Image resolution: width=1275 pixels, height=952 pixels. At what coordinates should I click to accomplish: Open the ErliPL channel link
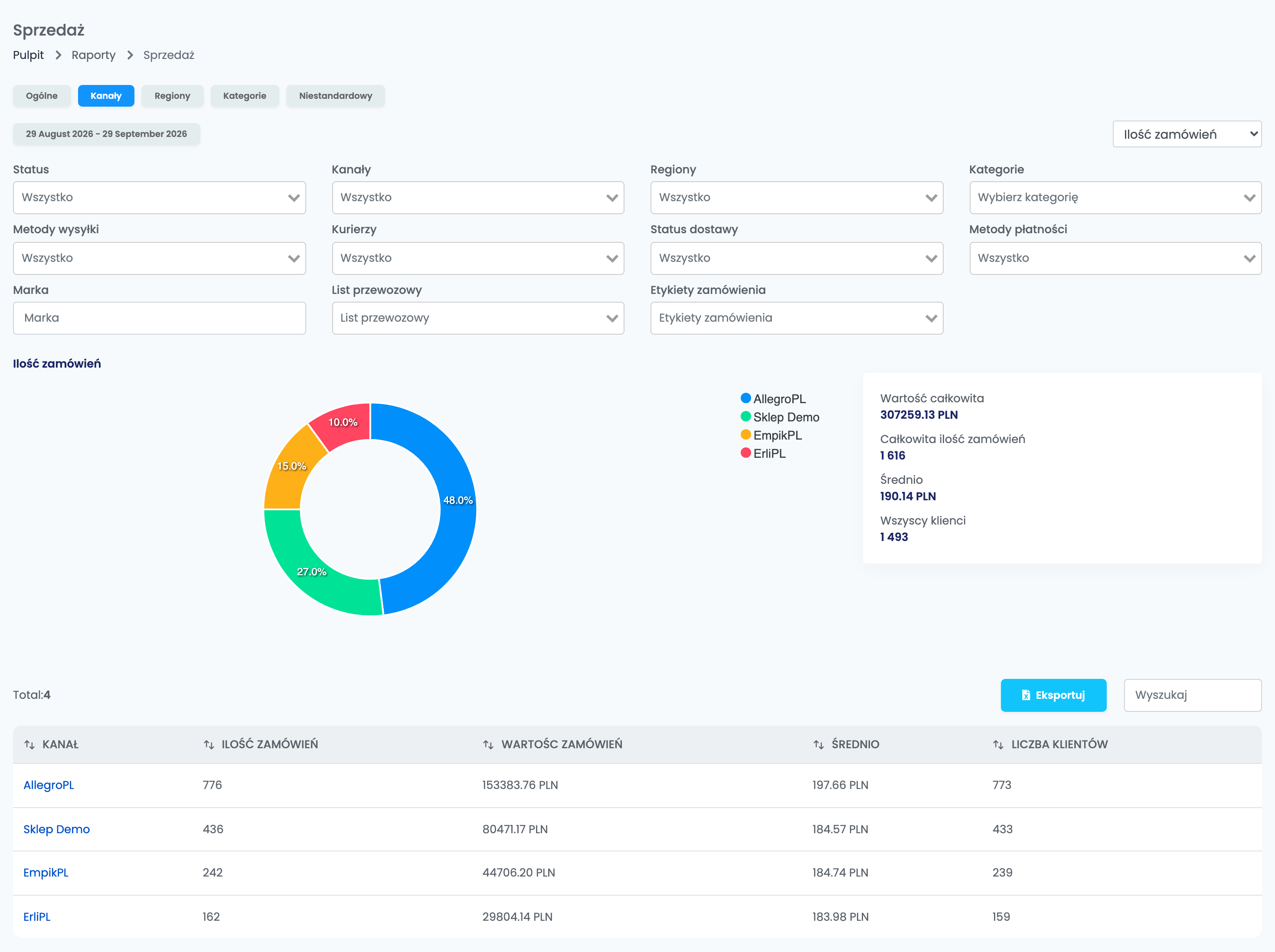point(36,917)
